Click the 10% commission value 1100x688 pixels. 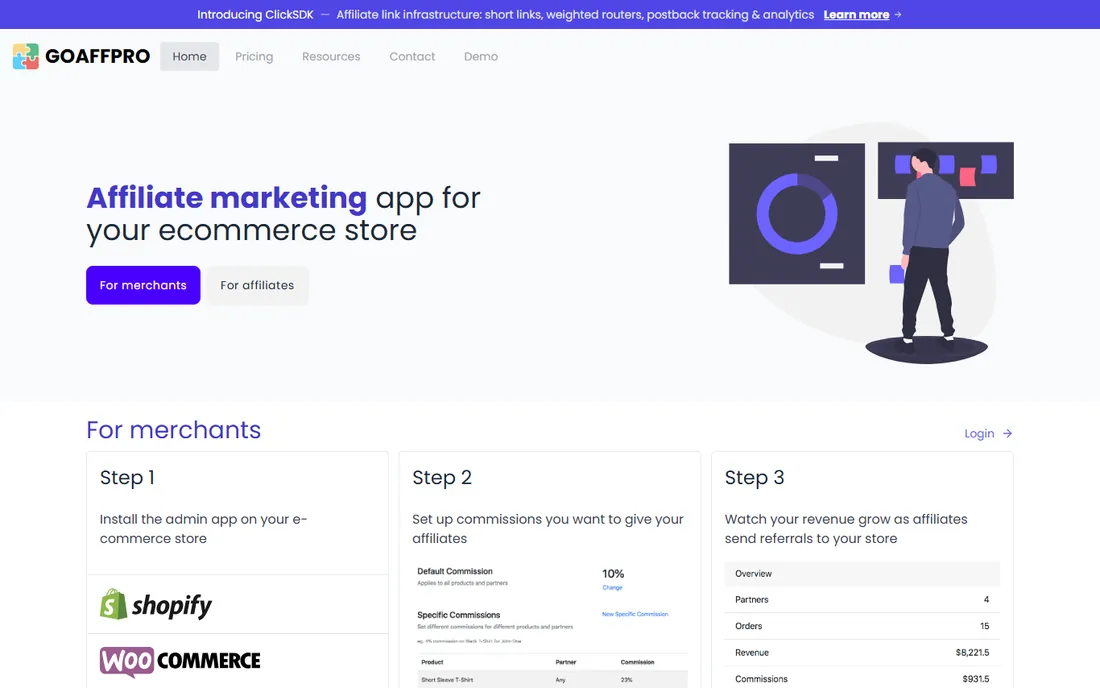tap(613, 574)
